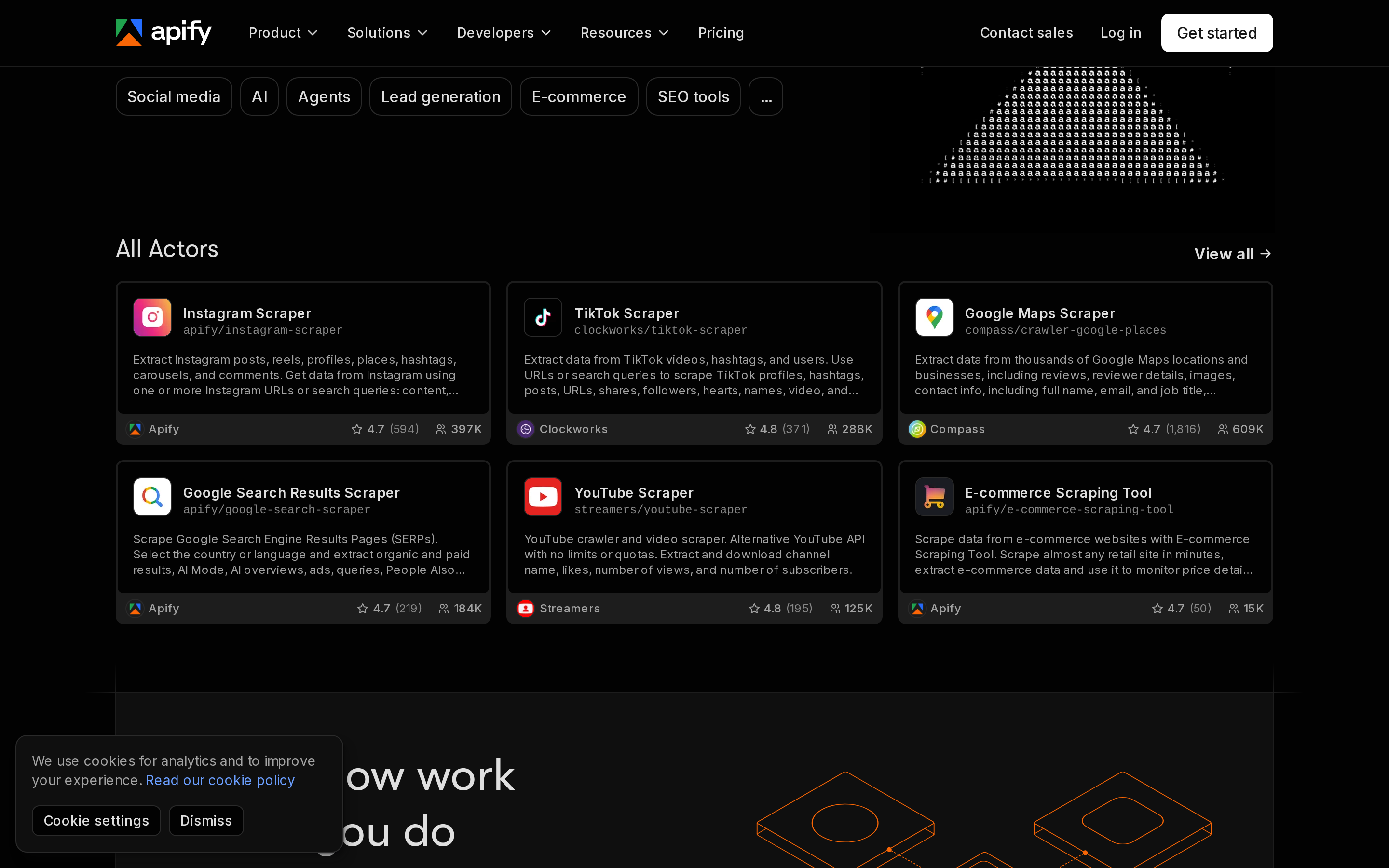Click the clockworks/tiktok-scraper path text
Viewport: 1389px width, 868px height.
click(x=661, y=330)
